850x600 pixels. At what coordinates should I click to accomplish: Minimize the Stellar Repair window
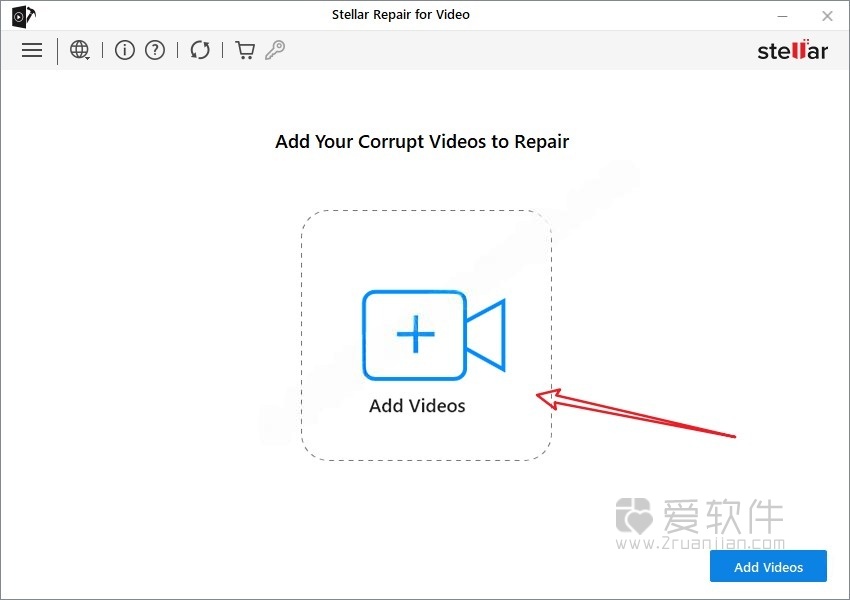click(x=782, y=16)
